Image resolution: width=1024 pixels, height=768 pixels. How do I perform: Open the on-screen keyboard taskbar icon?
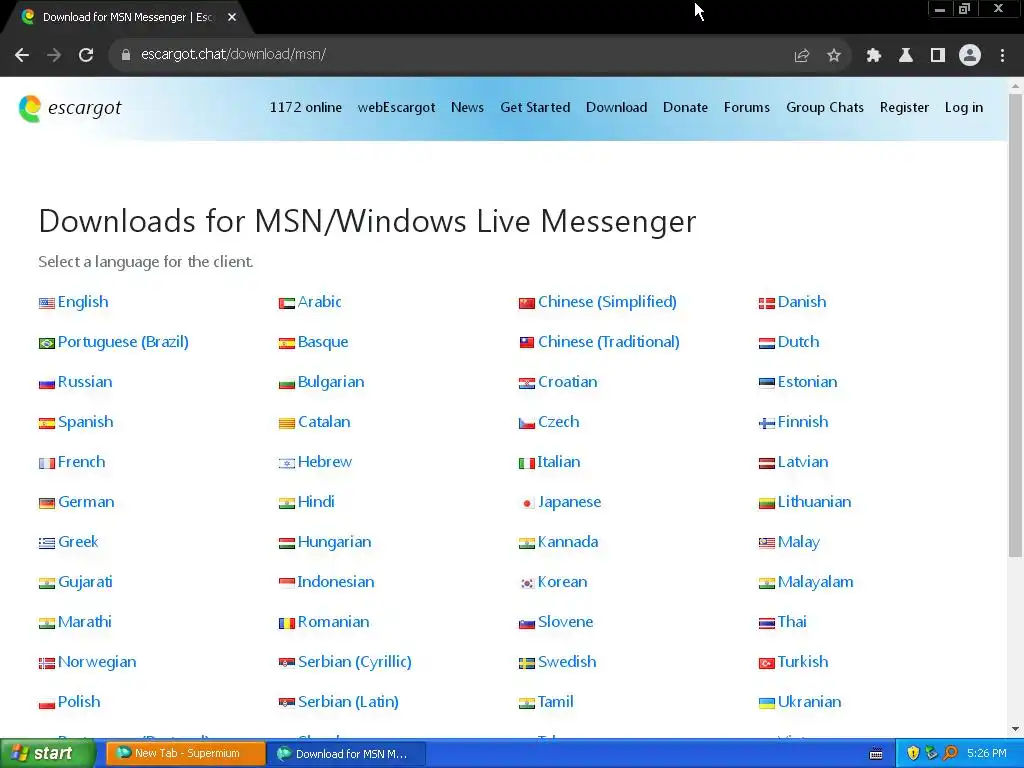pos(876,754)
